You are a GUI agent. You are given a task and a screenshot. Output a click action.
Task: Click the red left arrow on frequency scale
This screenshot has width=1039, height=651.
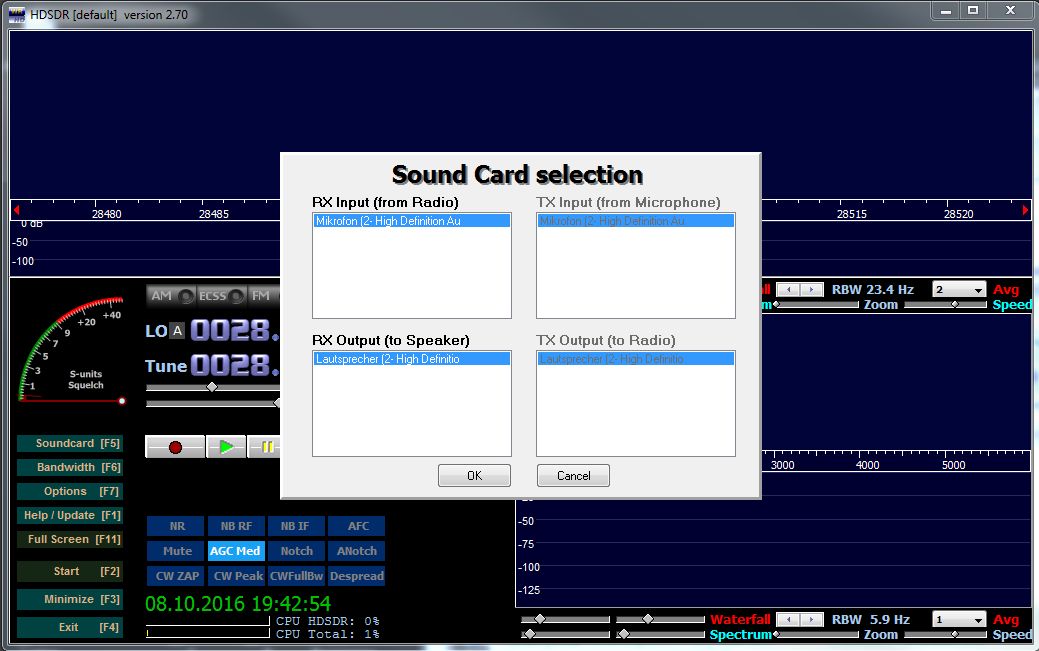pyautogui.click(x=16, y=210)
